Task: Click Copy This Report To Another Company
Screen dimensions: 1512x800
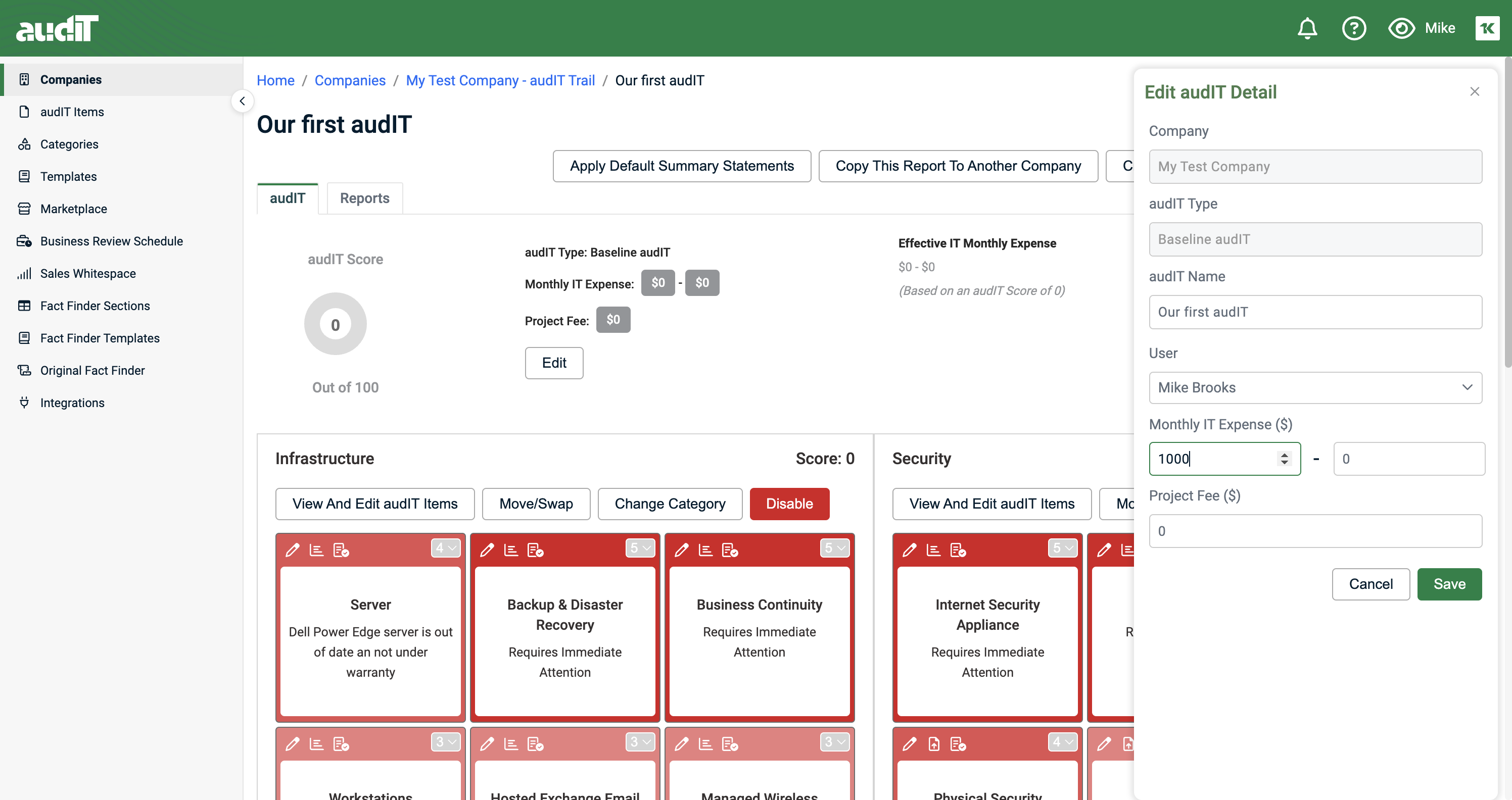Action: coord(958,166)
